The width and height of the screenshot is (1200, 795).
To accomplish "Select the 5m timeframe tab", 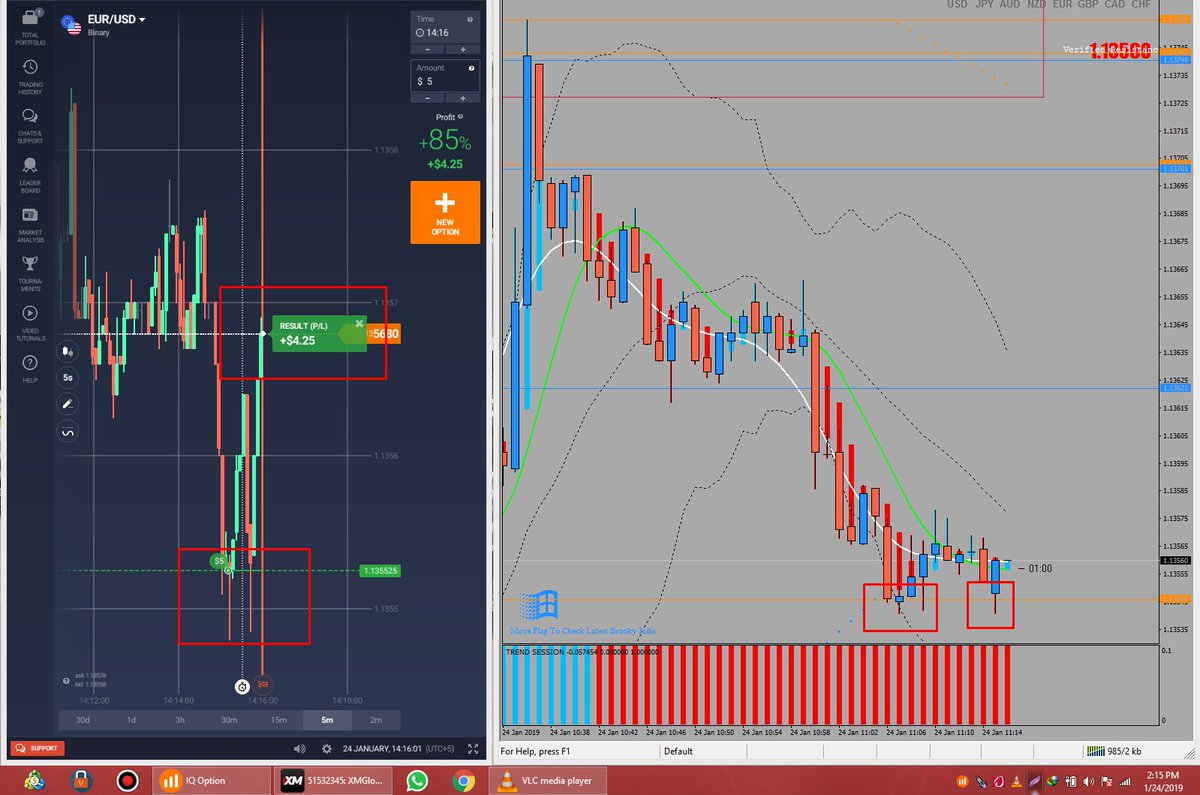I will (327, 720).
